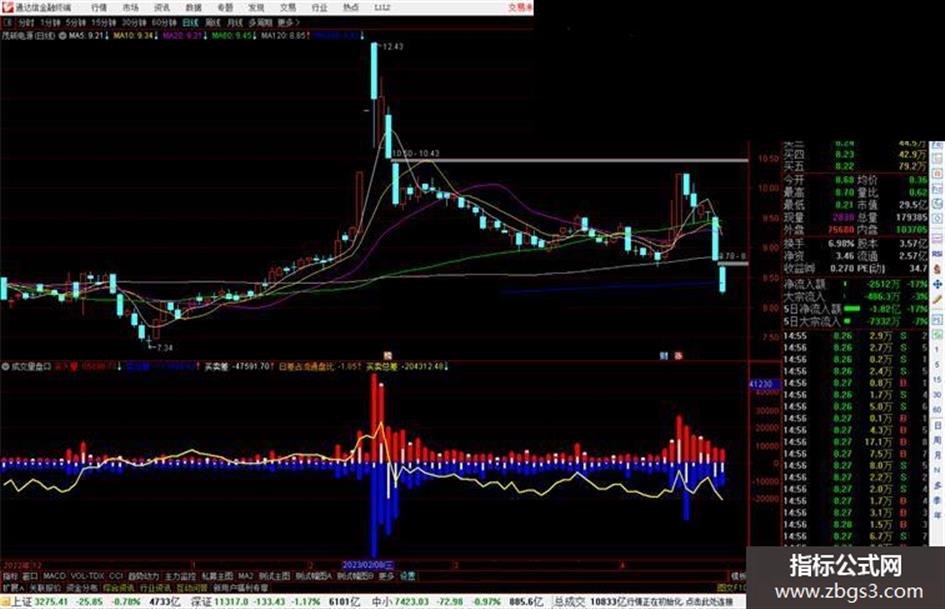Viewport: 945px width, 609px height.
Task: Open the 行情 menu
Action: tap(99, 8)
